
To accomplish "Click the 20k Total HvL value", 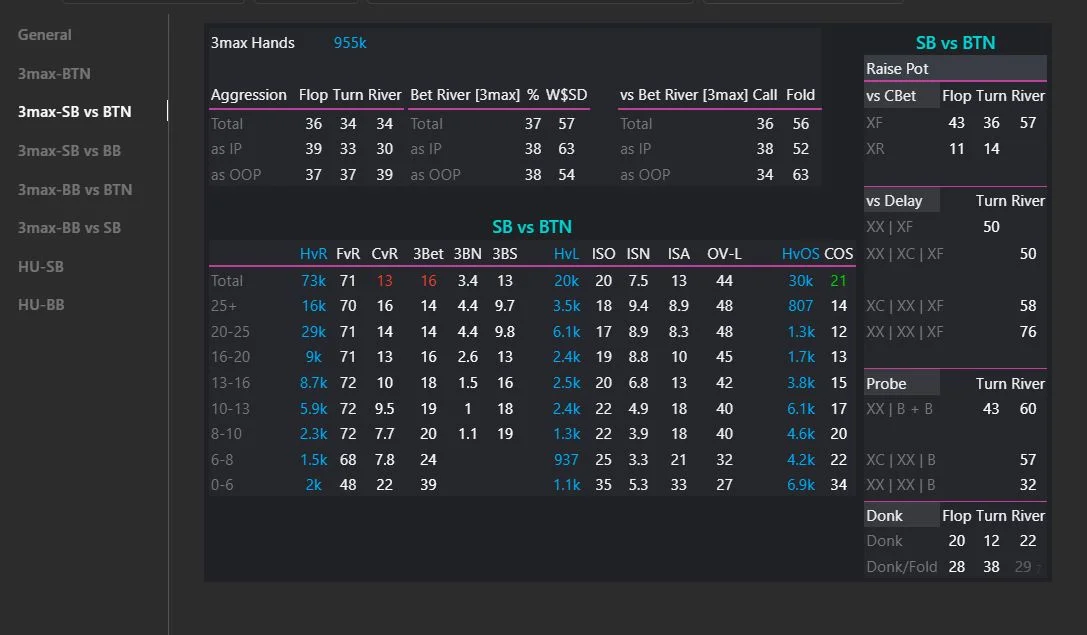I will click(566, 281).
